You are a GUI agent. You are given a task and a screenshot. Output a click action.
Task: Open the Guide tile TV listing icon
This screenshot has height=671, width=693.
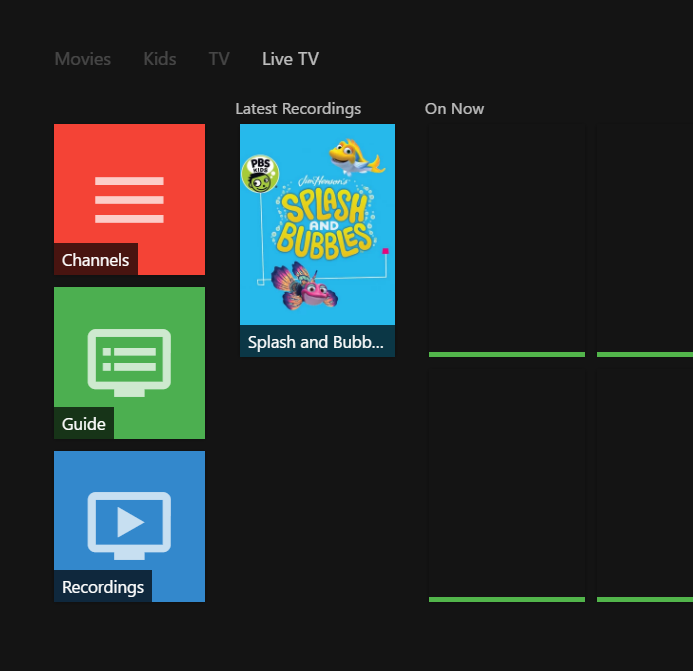(129, 362)
